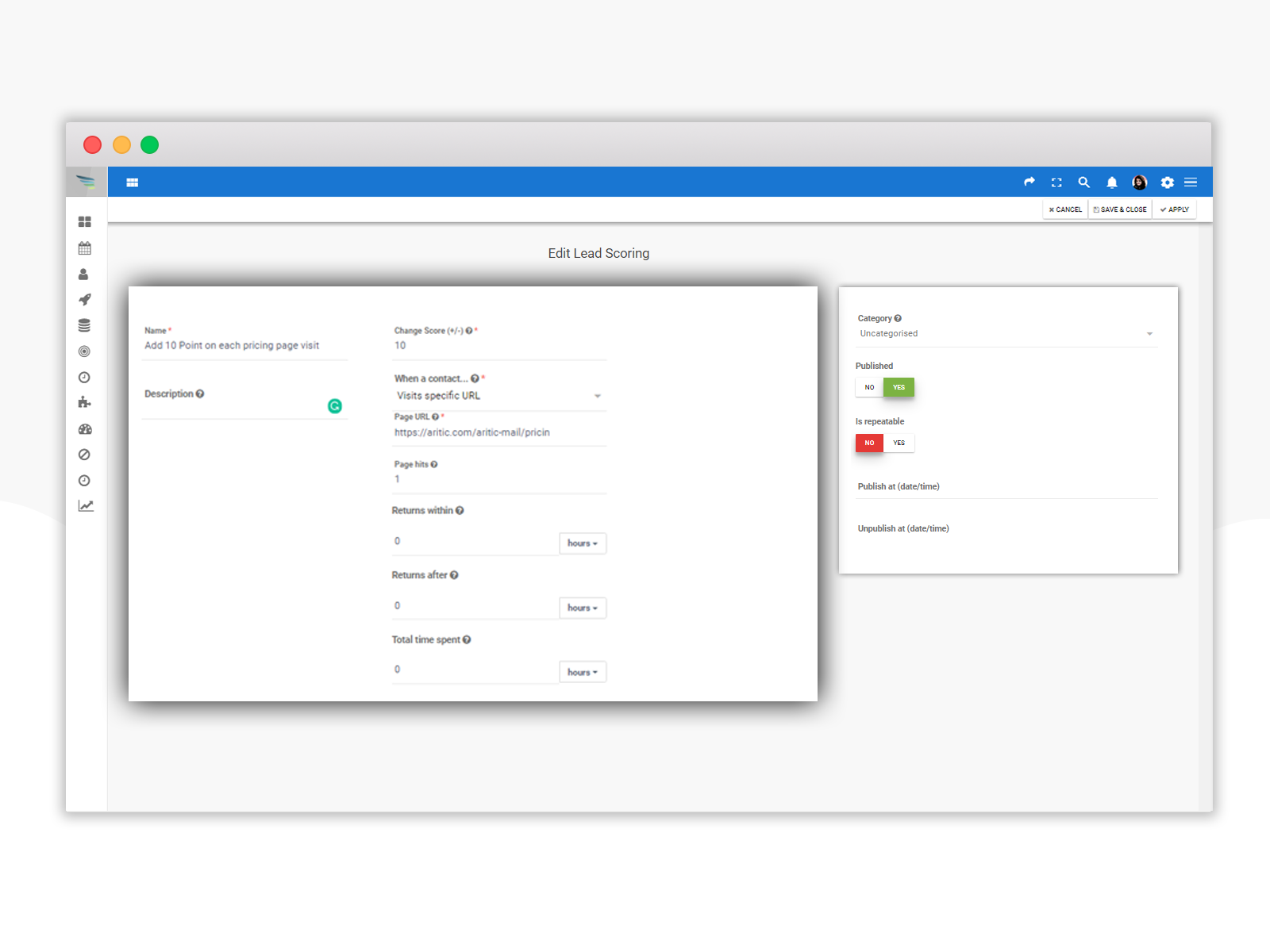
Task: Open settings gear icon in header
Action: click(1167, 182)
